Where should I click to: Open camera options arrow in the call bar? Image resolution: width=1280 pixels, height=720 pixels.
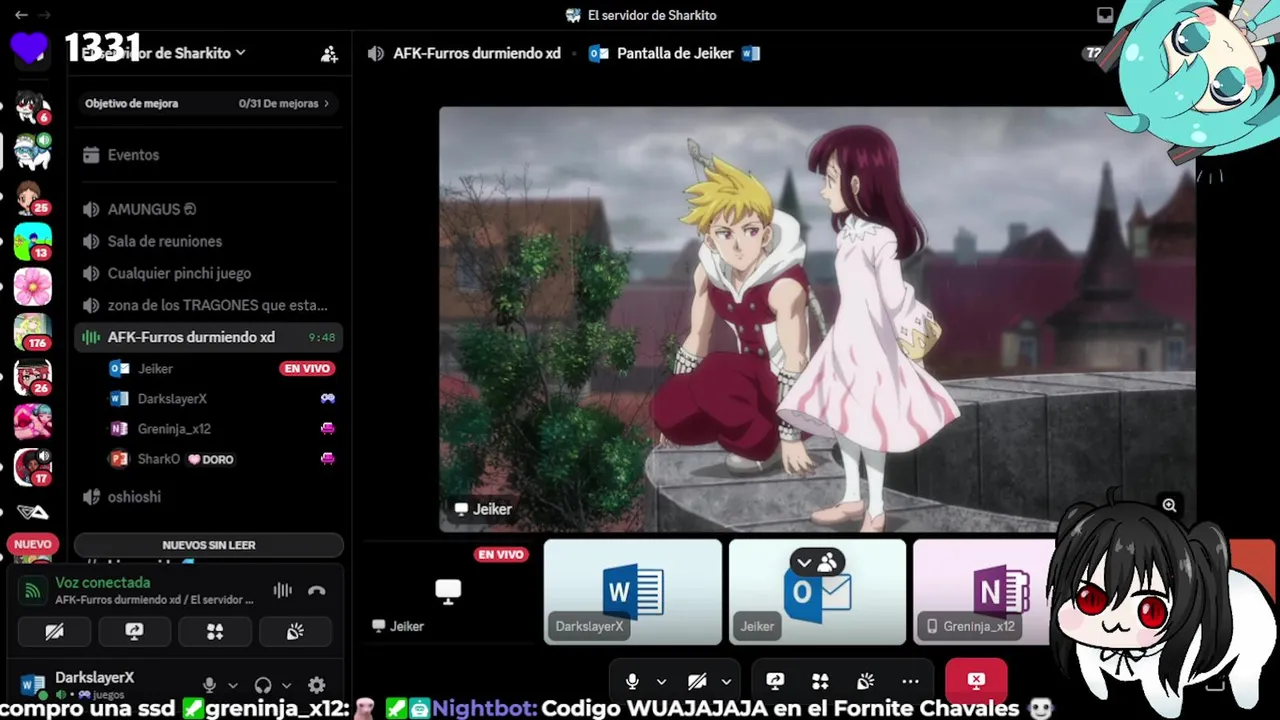click(x=726, y=681)
